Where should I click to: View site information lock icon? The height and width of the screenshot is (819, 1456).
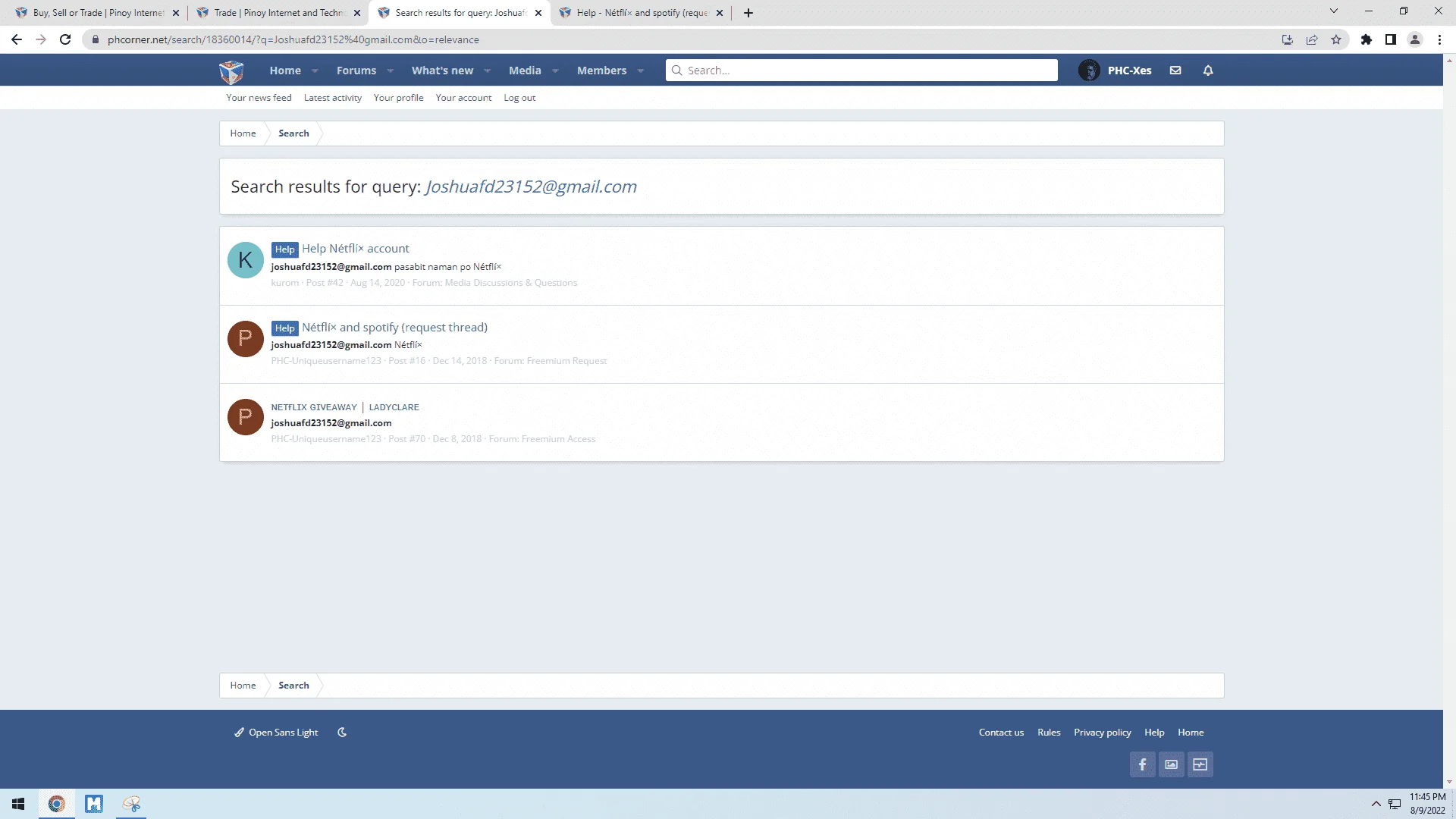tap(95, 39)
